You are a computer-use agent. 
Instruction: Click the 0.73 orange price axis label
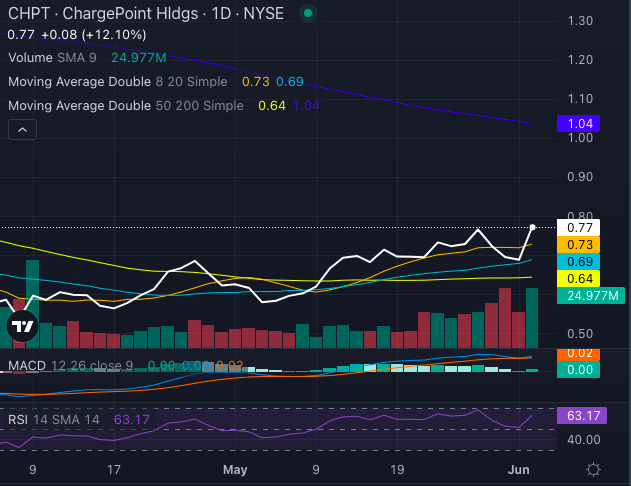pyautogui.click(x=578, y=245)
